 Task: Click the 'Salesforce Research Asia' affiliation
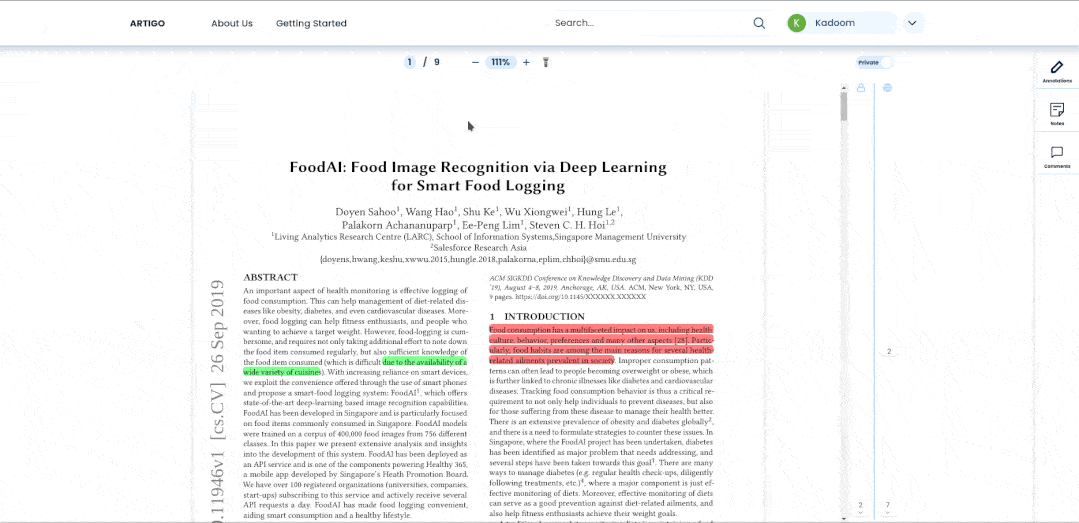(x=478, y=248)
